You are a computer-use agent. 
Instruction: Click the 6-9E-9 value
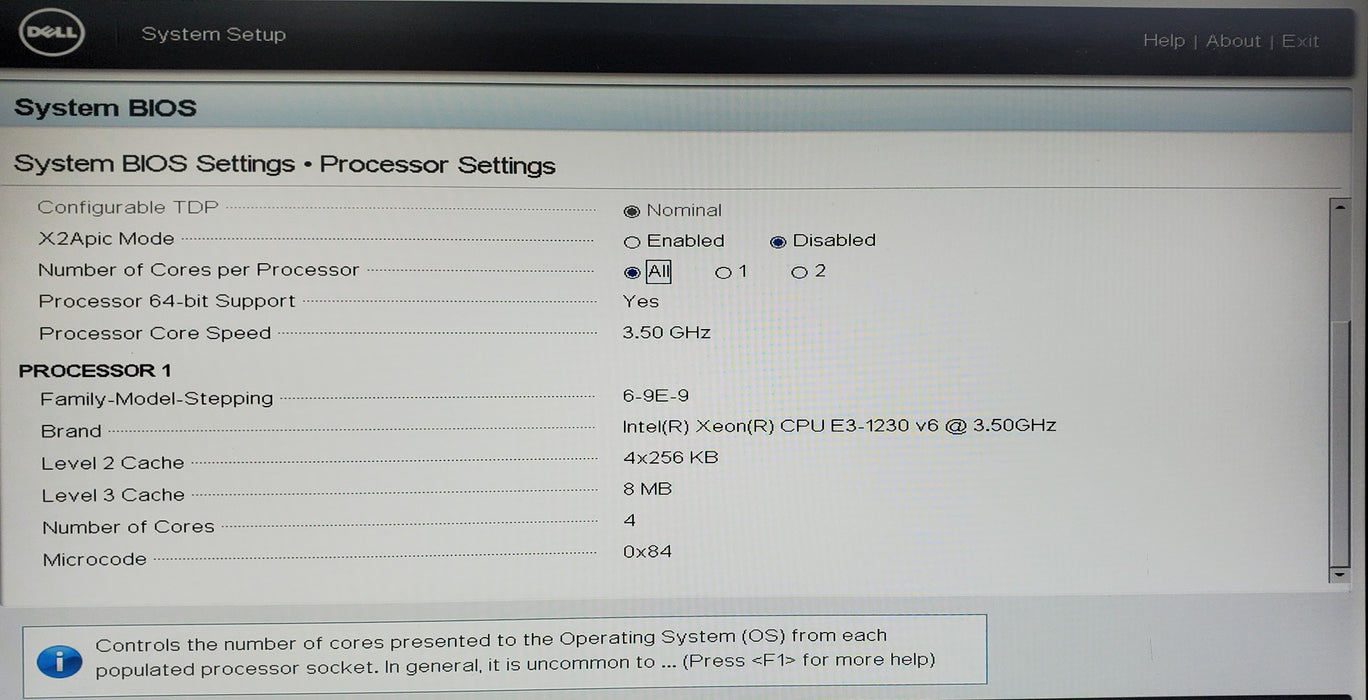[x=655, y=396]
